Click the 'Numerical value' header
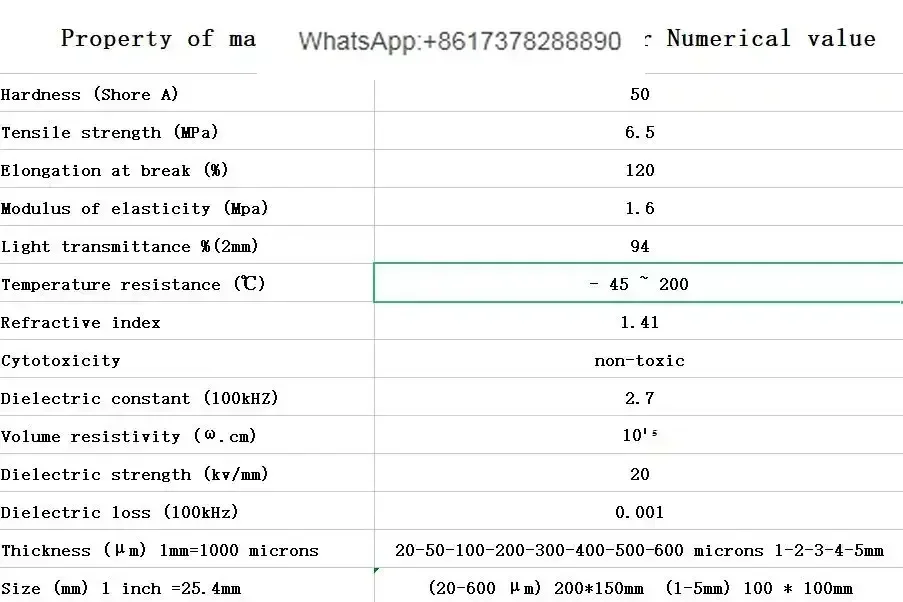 (771, 39)
